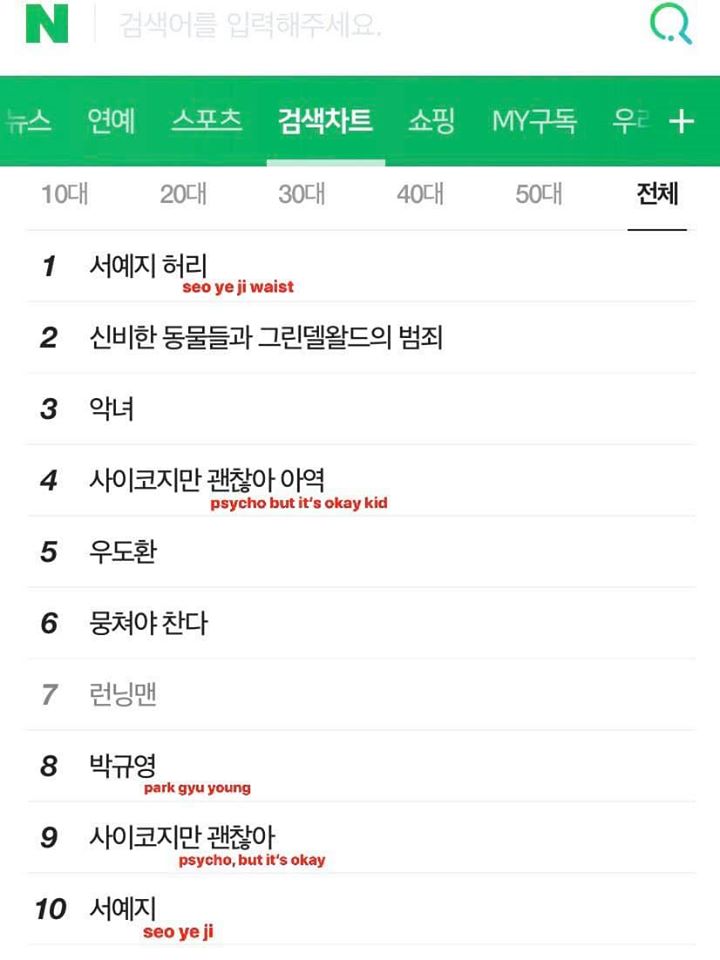Click the rank 3 term 악녀
Screen dimensions: 720x960
point(111,409)
